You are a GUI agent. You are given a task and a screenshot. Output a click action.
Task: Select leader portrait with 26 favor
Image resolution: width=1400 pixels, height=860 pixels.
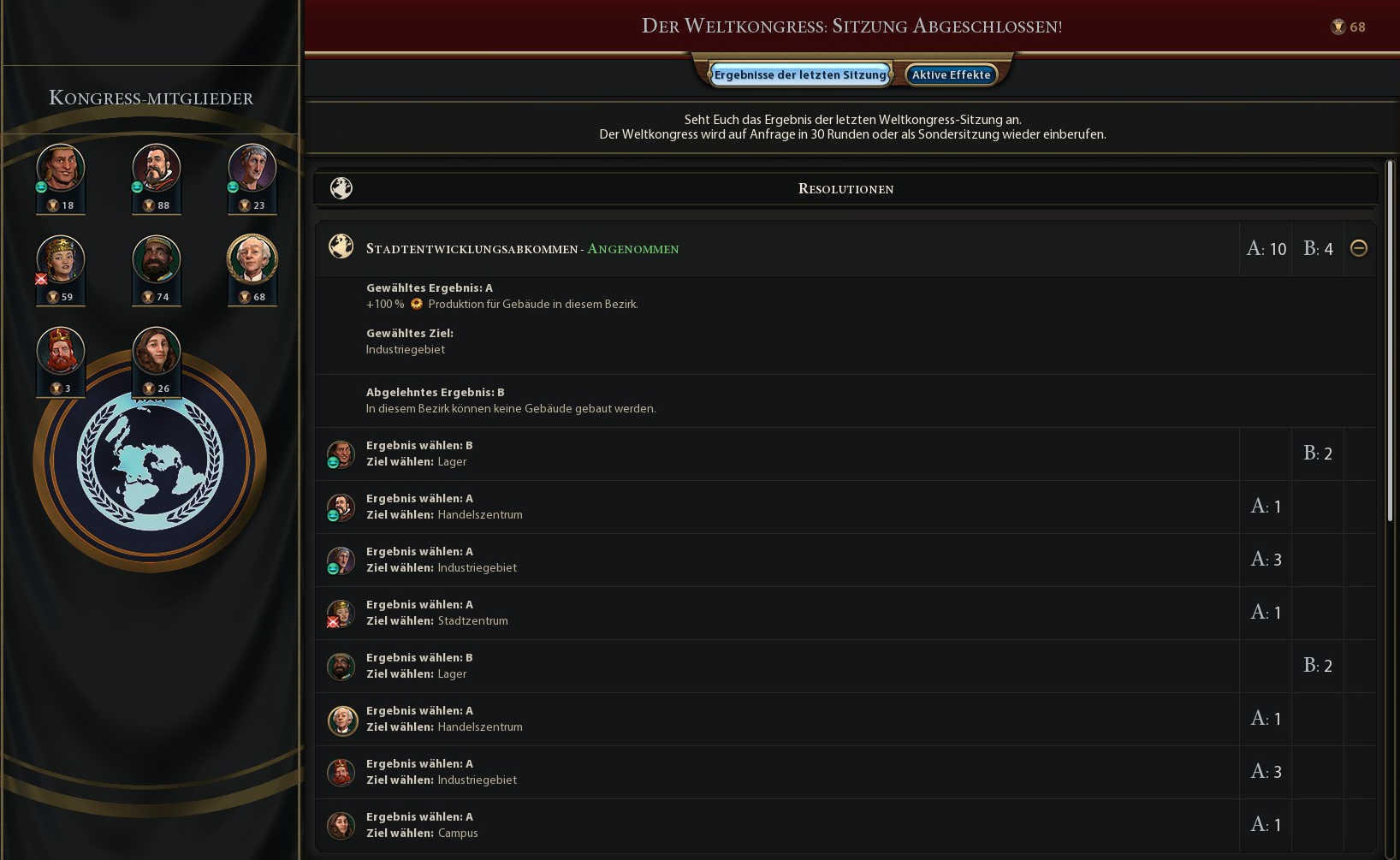(x=157, y=351)
